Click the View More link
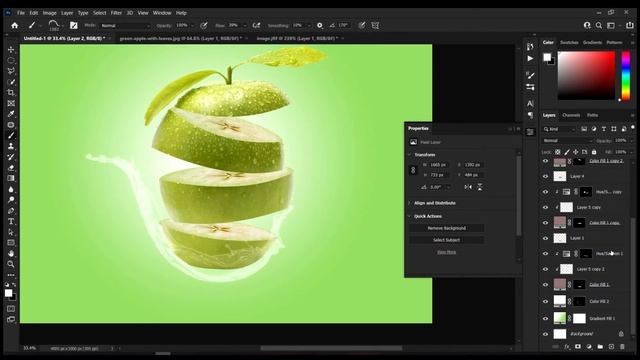 tap(447, 252)
